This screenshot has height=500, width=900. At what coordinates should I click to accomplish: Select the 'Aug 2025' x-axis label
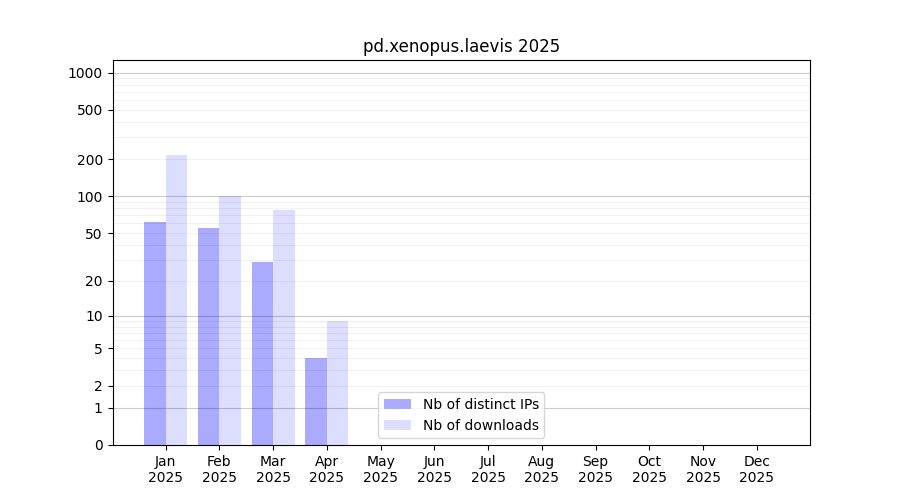coord(541,469)
